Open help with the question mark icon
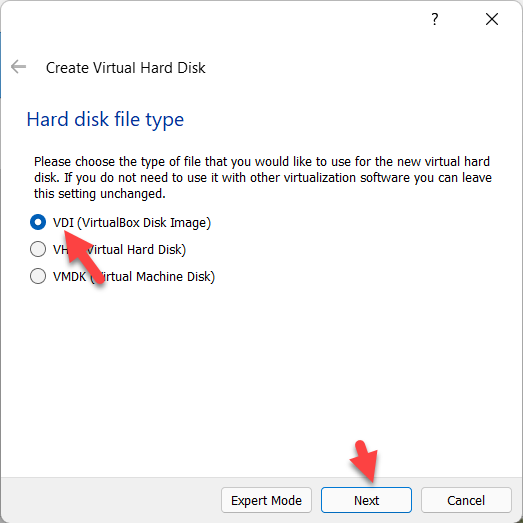Screen dimensions: 523x523 click(x=434, y=19)
